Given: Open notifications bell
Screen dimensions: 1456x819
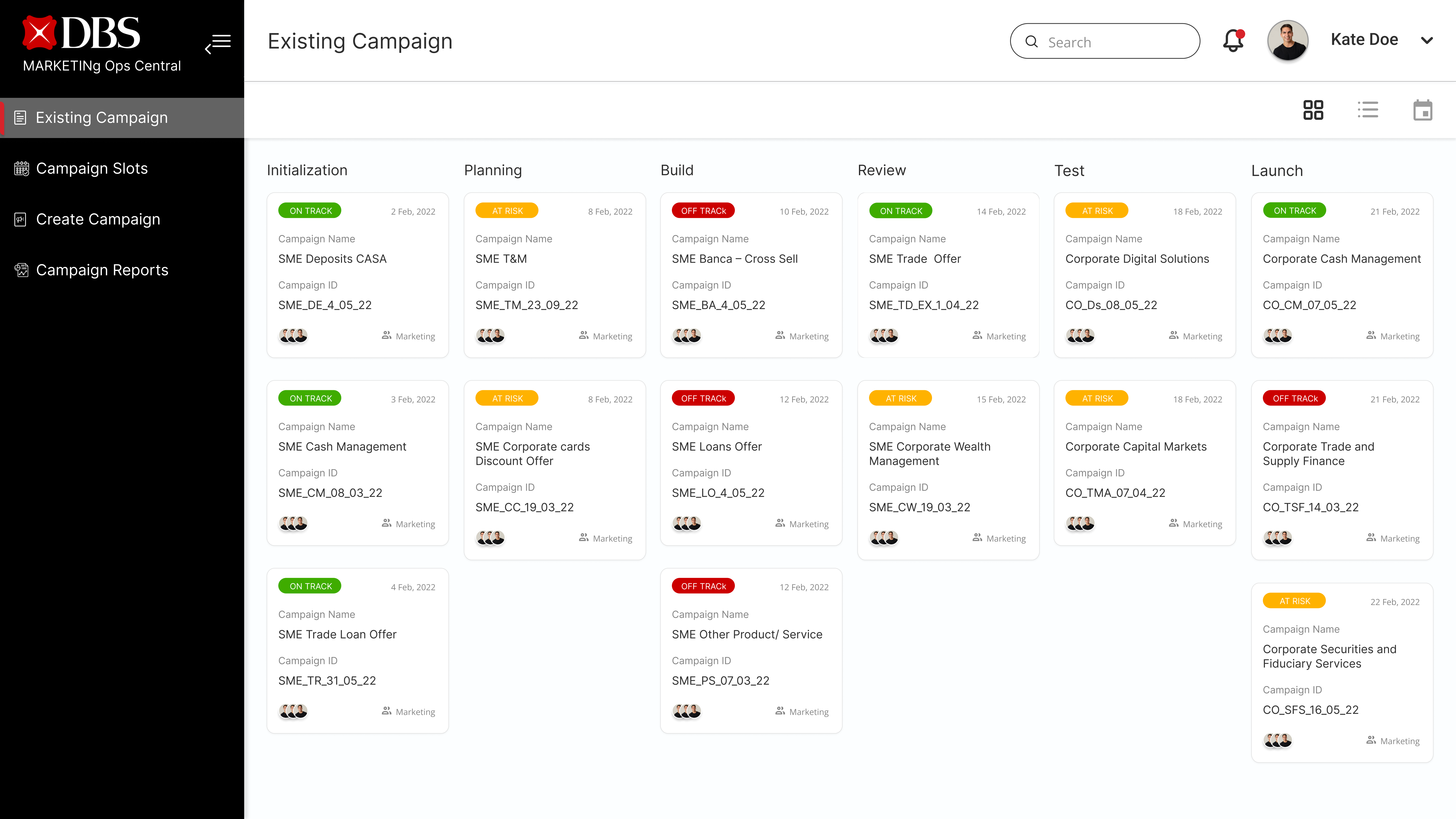Looking at the screenshot, I should tap(1233, 41).
